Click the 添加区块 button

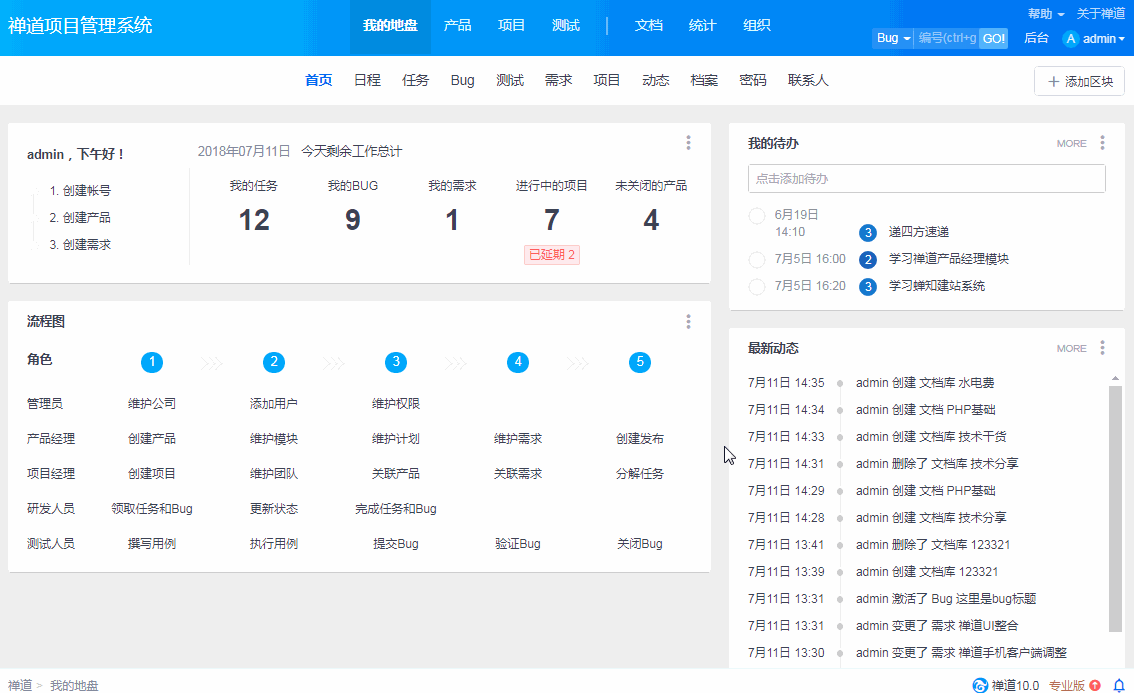tap(1079, 81)
